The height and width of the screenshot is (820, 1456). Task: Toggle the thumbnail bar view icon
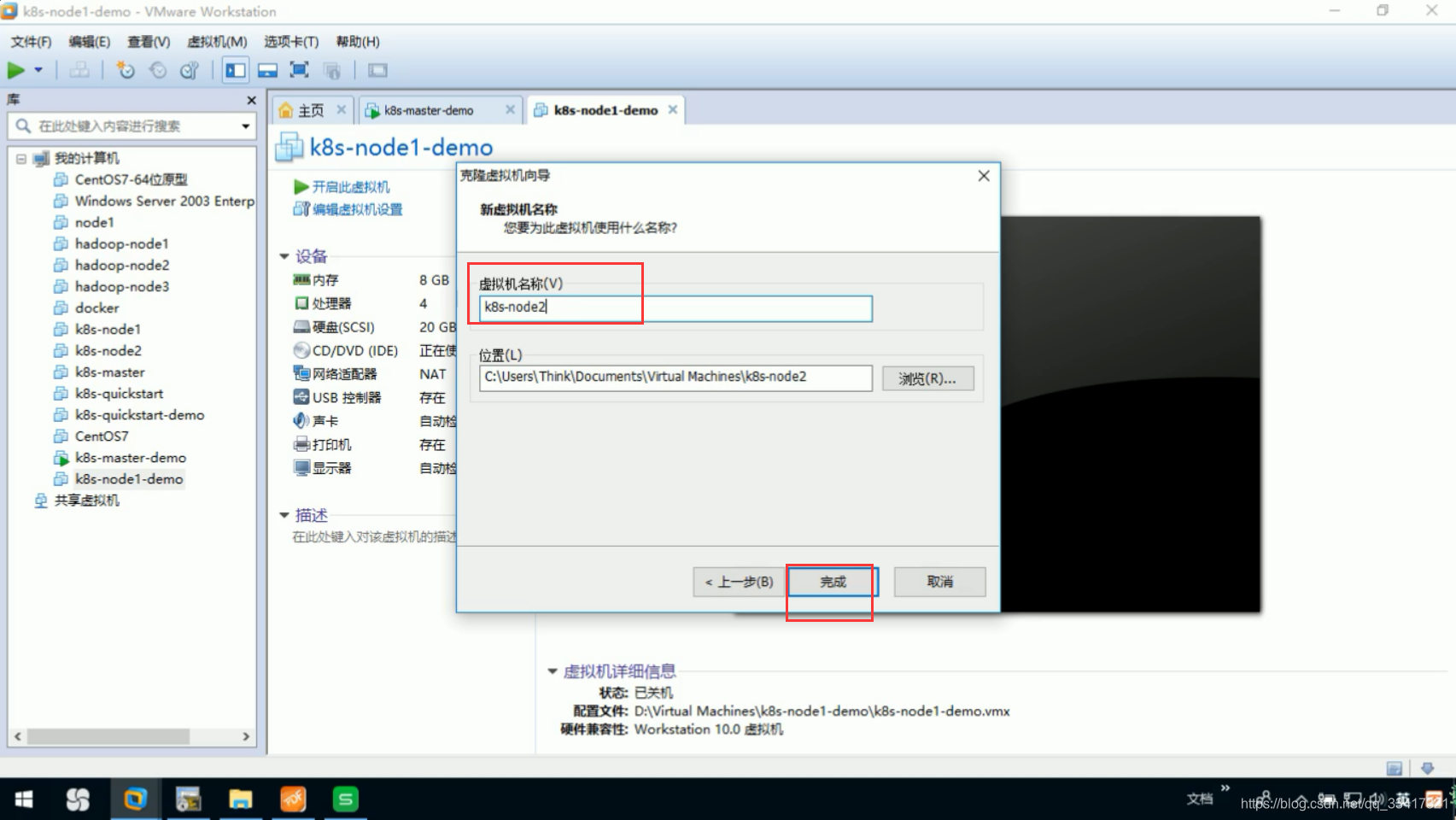[x=267, y=70]
